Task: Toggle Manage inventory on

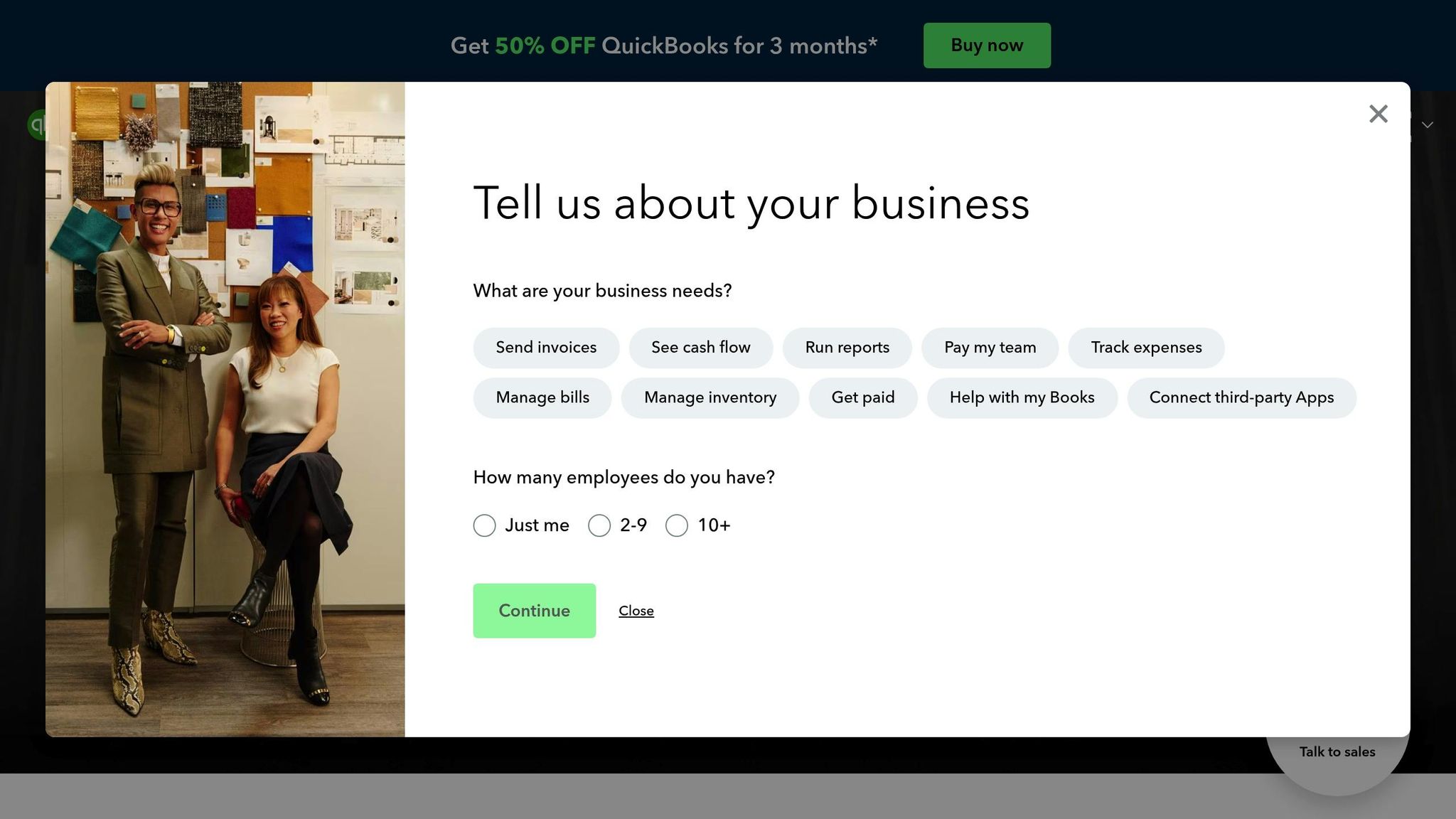Action: pos(710,397)
